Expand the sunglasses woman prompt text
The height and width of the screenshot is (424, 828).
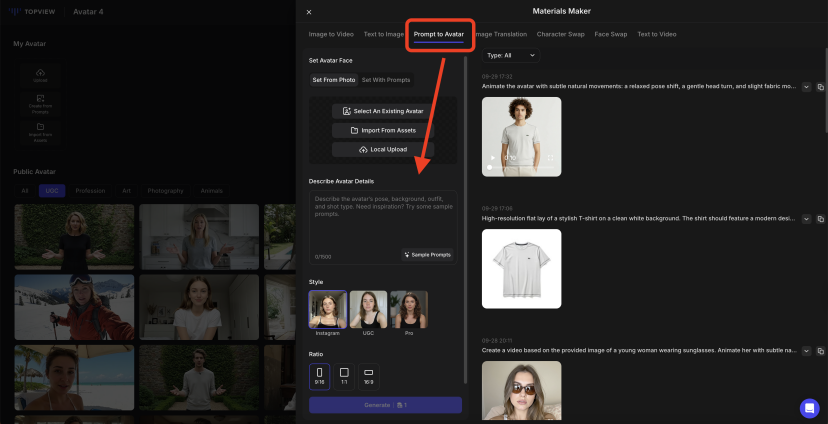pyautogui.click(x=806, y=351)
